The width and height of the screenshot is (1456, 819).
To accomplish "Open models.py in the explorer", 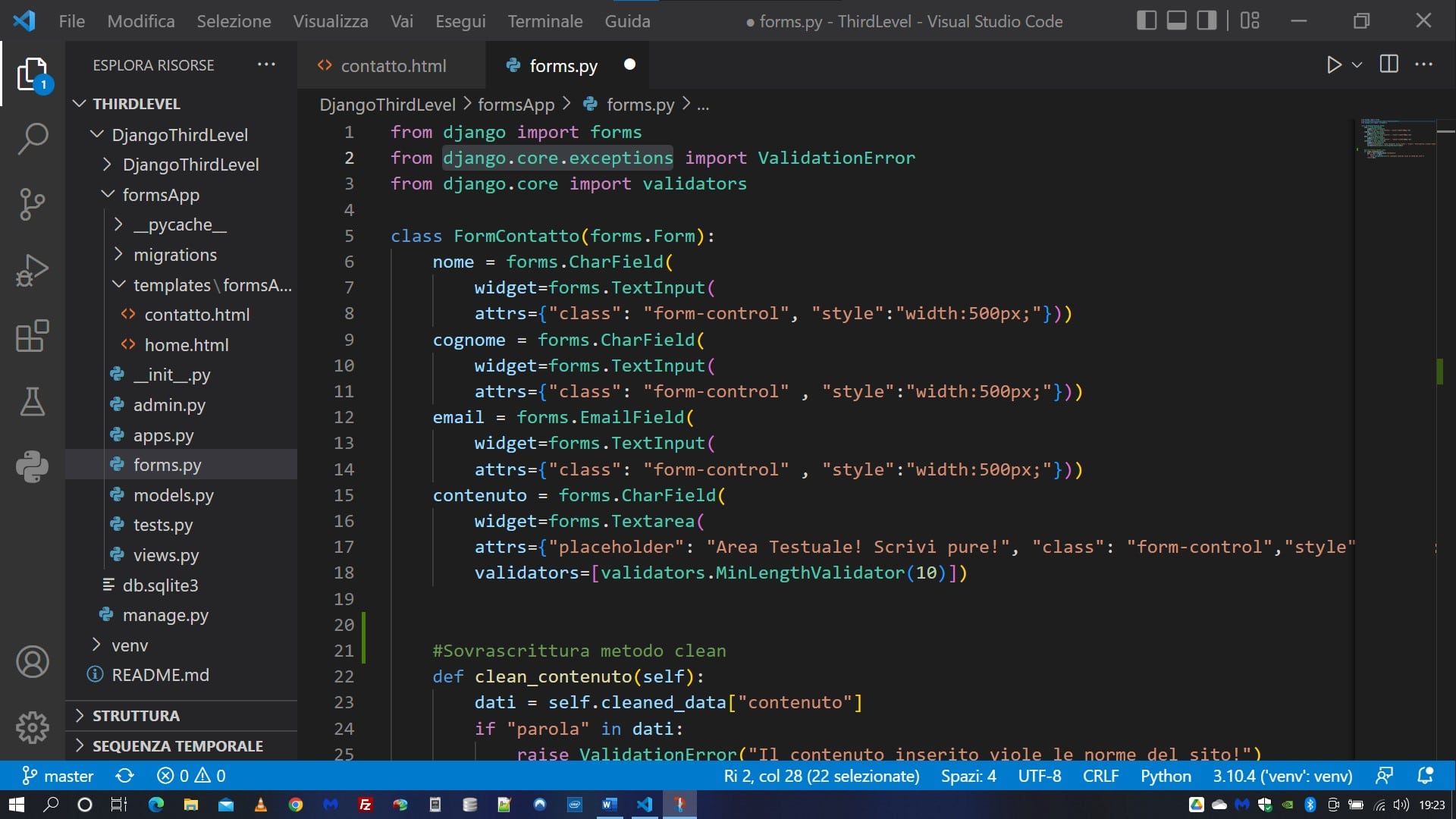I will point(174,495).
